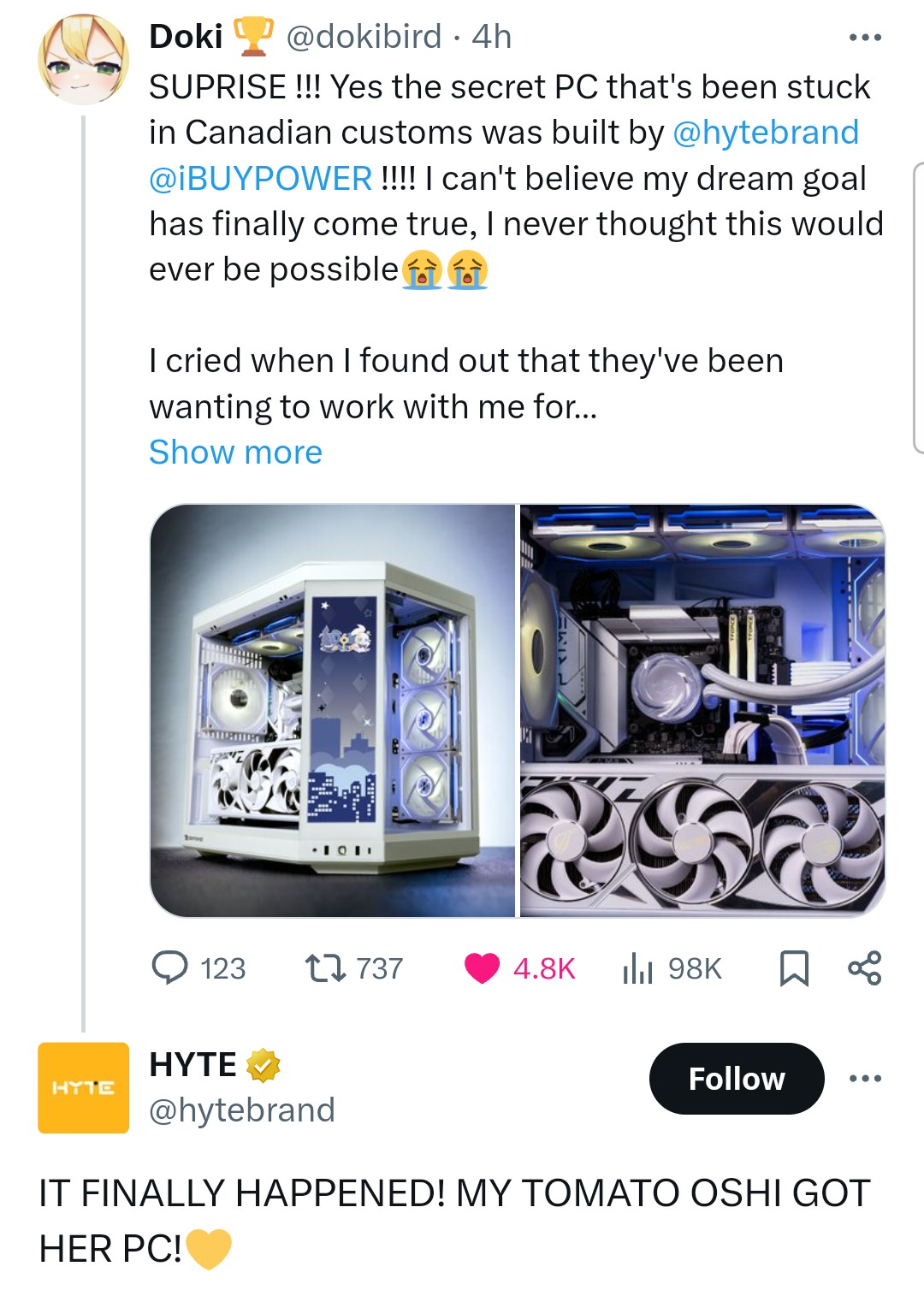The image size is (924, 1290).
Task: Open the @dokibird handle
Action: click(364, 37)
